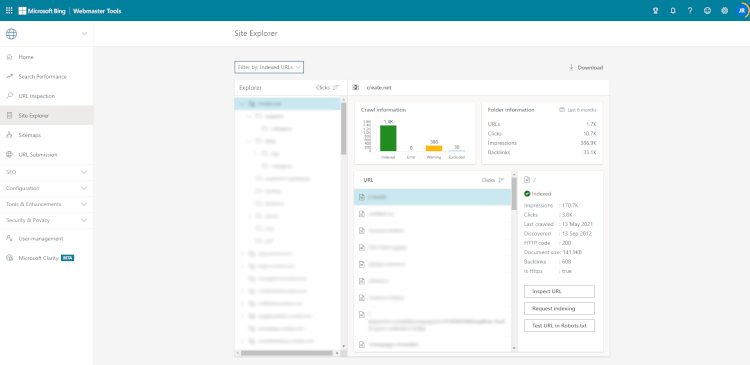Open the Filter by Indexed URLs dropdown
Image resolution: width=750 pixels, height=365 pixels.
(x=269, y=67)
